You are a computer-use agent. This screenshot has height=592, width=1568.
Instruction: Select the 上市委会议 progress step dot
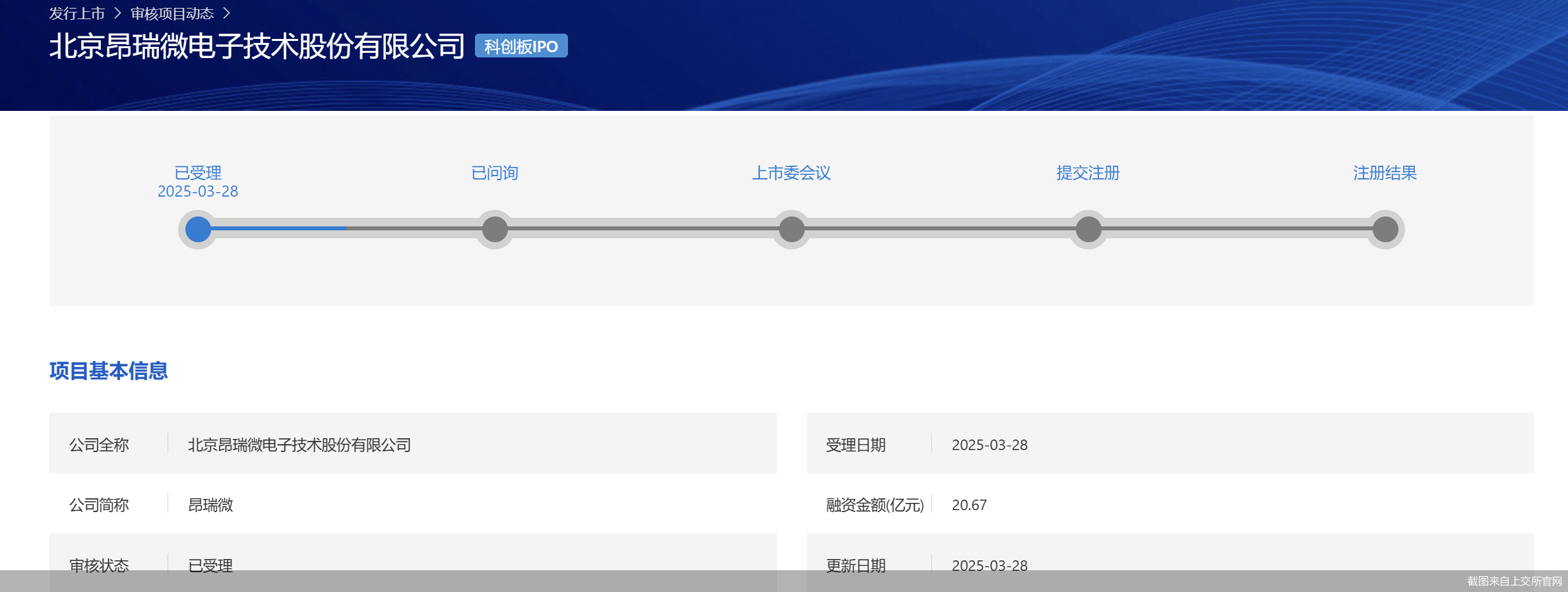792,230
